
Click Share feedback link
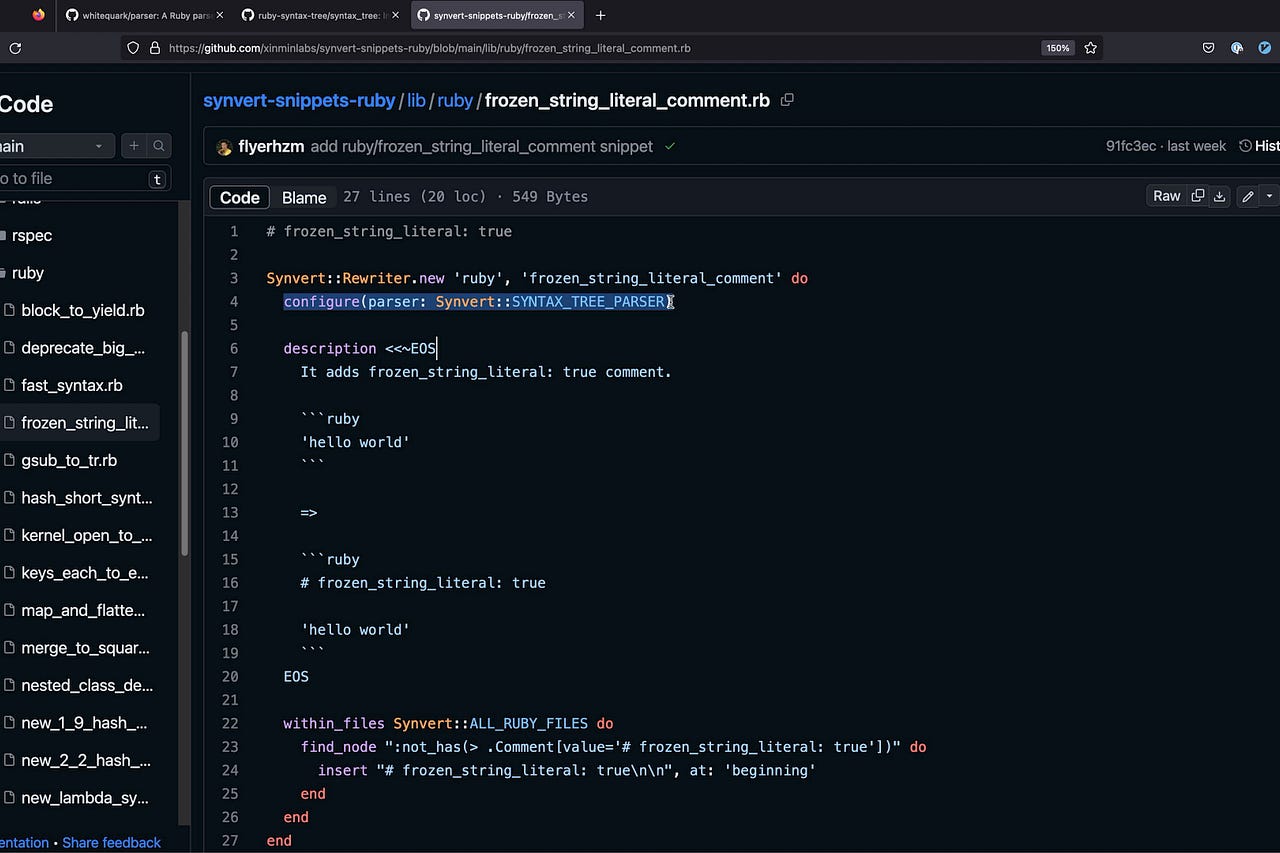coord(111,842)
